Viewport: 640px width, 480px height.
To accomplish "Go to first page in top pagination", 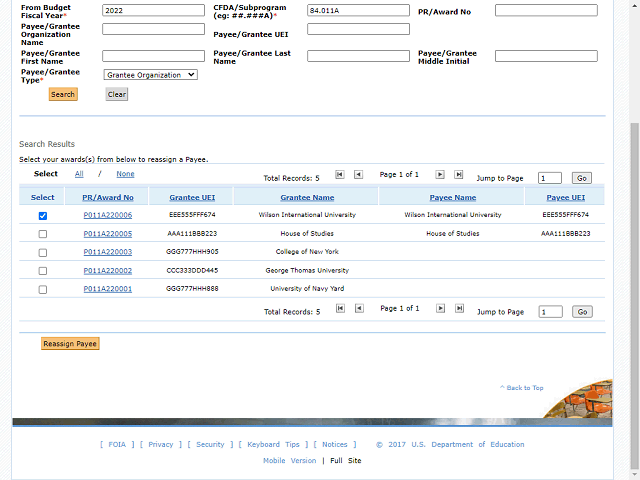I will click(x=340, y=174).
